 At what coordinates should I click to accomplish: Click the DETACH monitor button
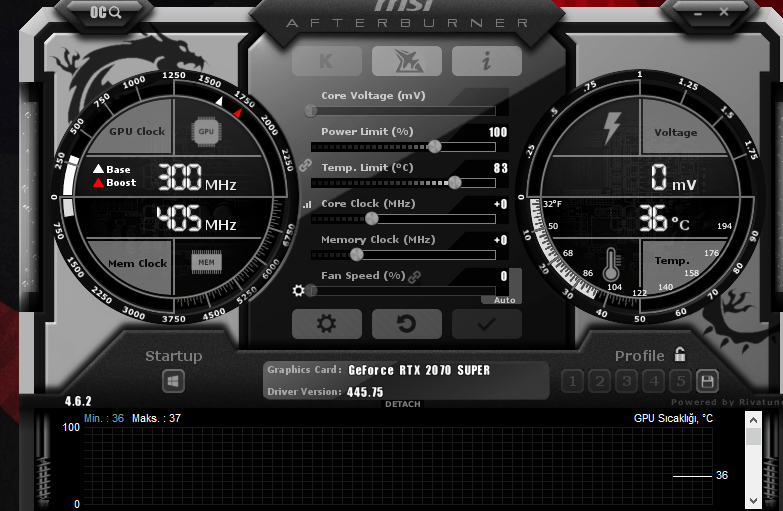[x=402, y=404]
